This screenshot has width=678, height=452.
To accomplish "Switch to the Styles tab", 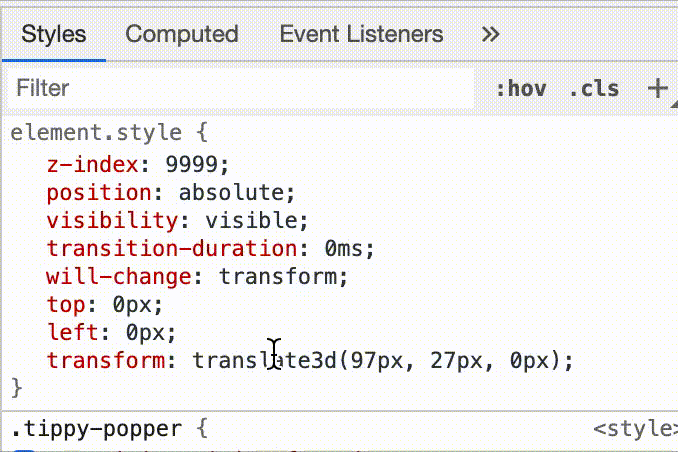I will click(54, 34).
